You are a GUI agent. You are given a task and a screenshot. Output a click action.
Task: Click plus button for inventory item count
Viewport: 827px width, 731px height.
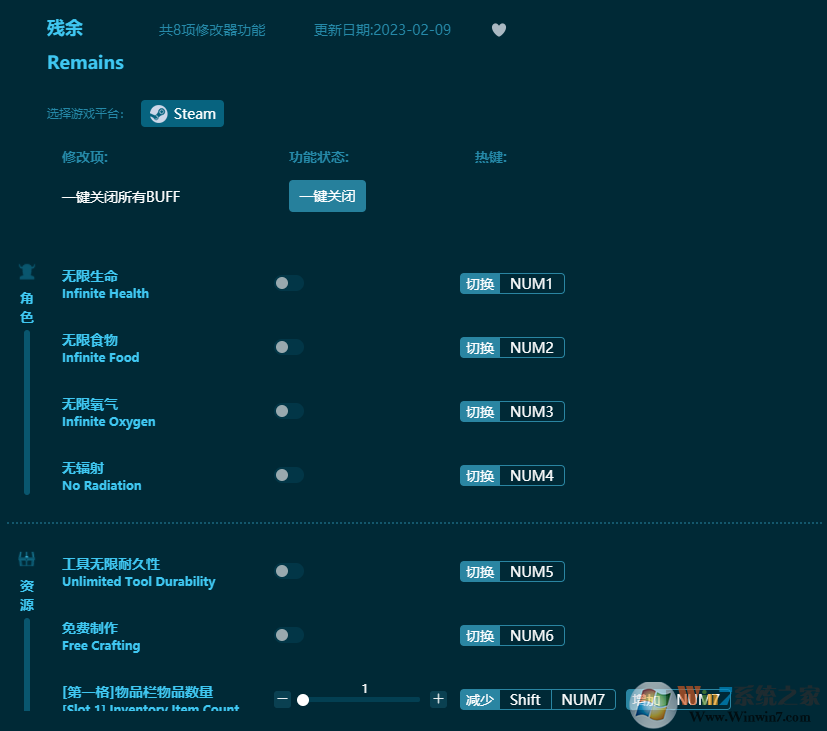tap(438, 699)
